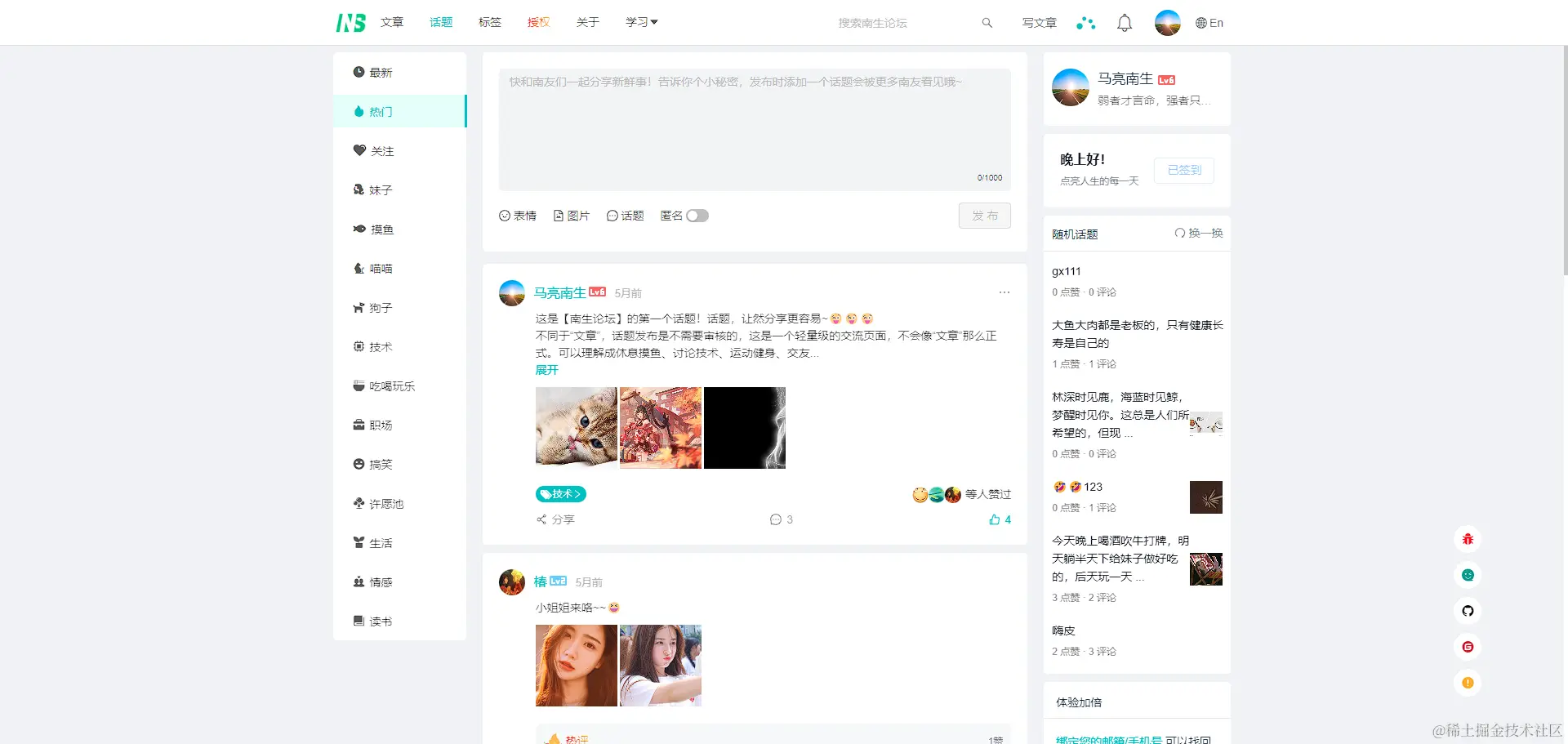Open the 技术 tag on first post
This screenshot has width=1568, height=744.
[x=561, y=494]
